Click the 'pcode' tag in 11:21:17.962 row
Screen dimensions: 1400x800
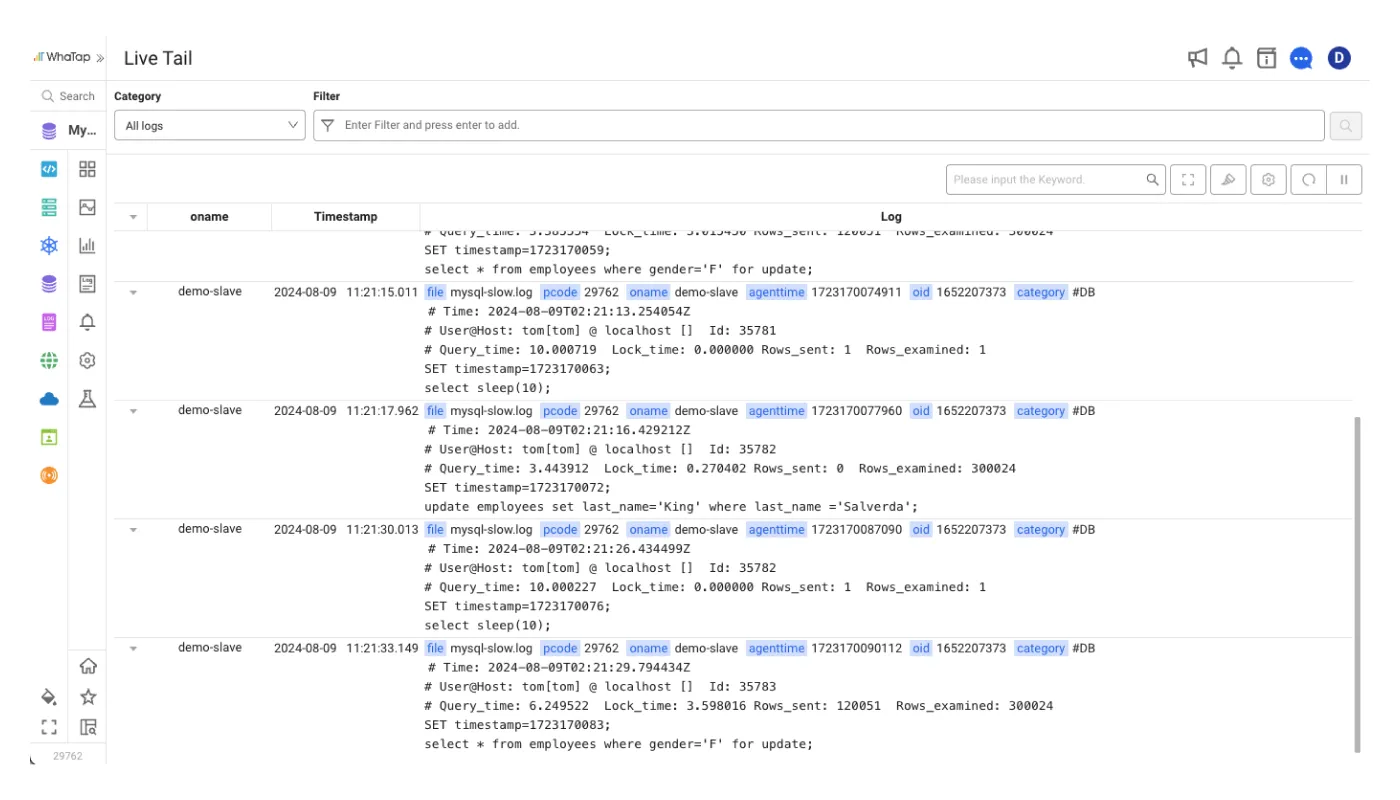tap(560, 411)
